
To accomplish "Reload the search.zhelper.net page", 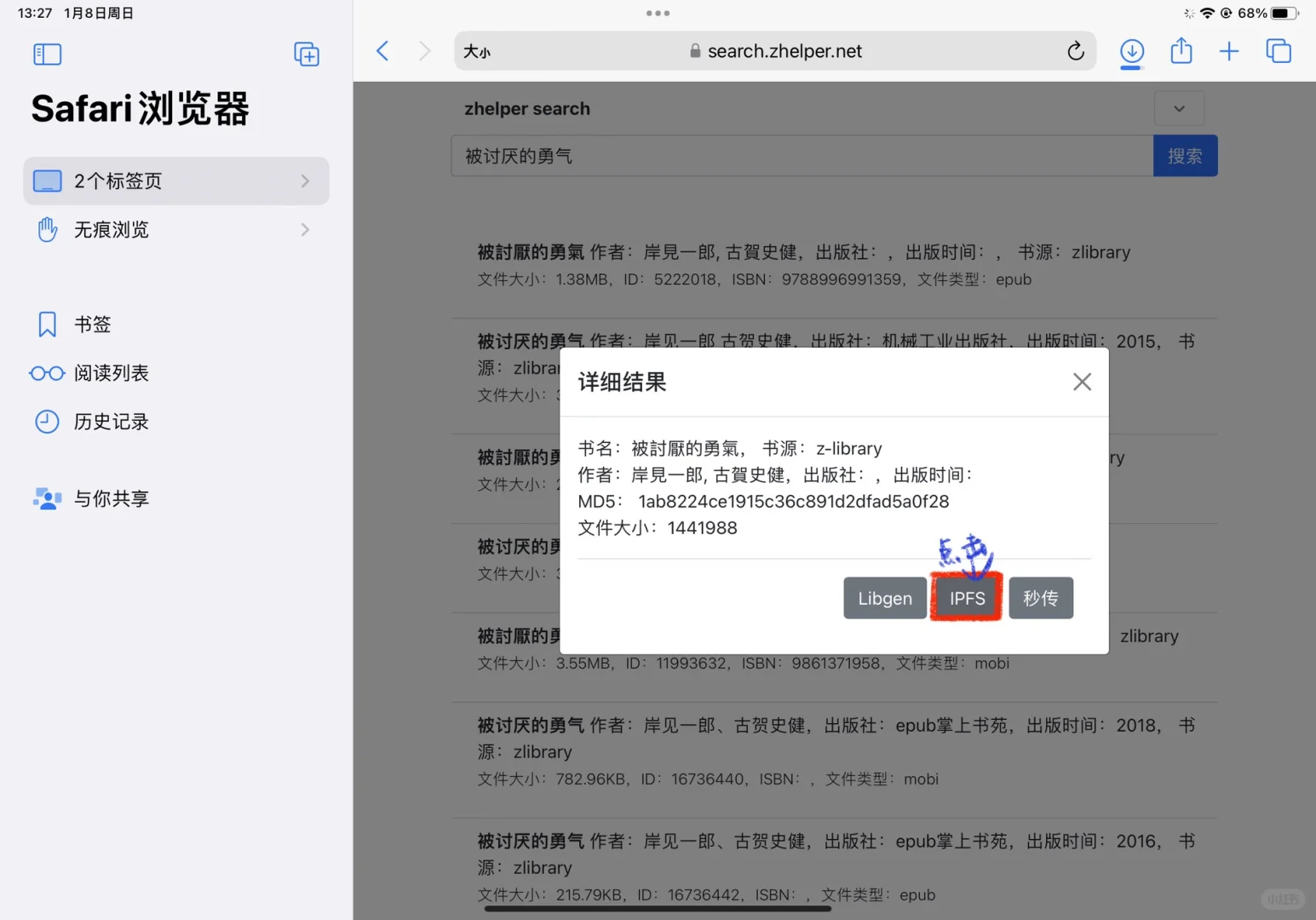I will pos(1076,51).
